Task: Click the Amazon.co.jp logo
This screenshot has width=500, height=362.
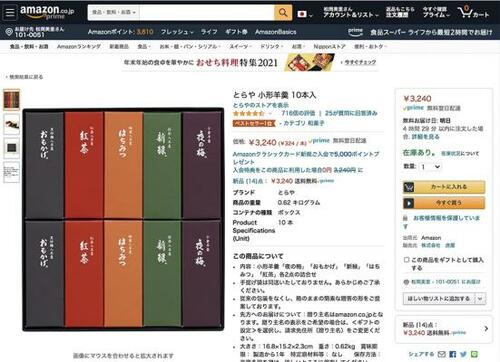Action: (x=47, y=12)
